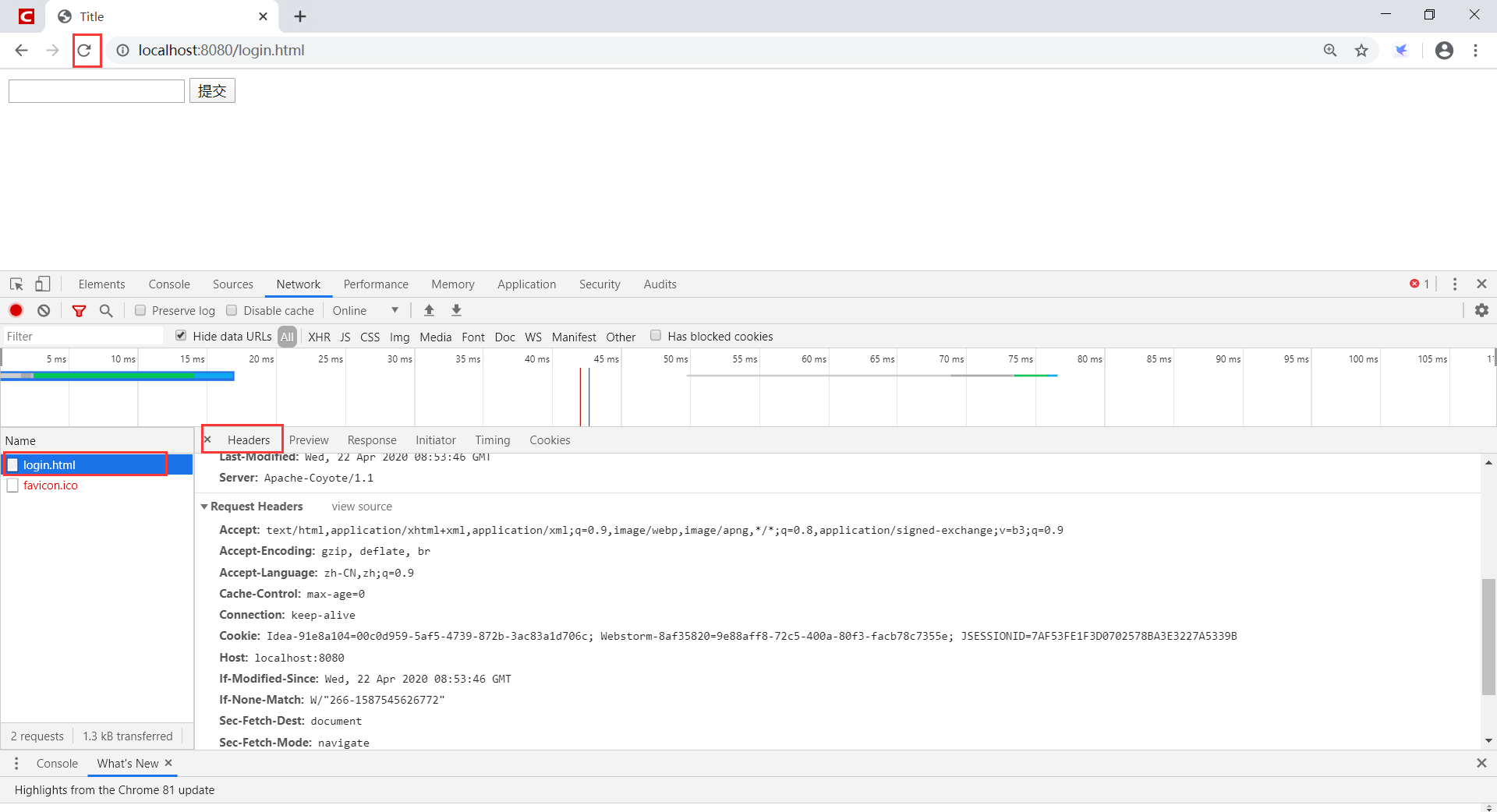
Task: Open the drawer three-dot menu
Action: 16,764
